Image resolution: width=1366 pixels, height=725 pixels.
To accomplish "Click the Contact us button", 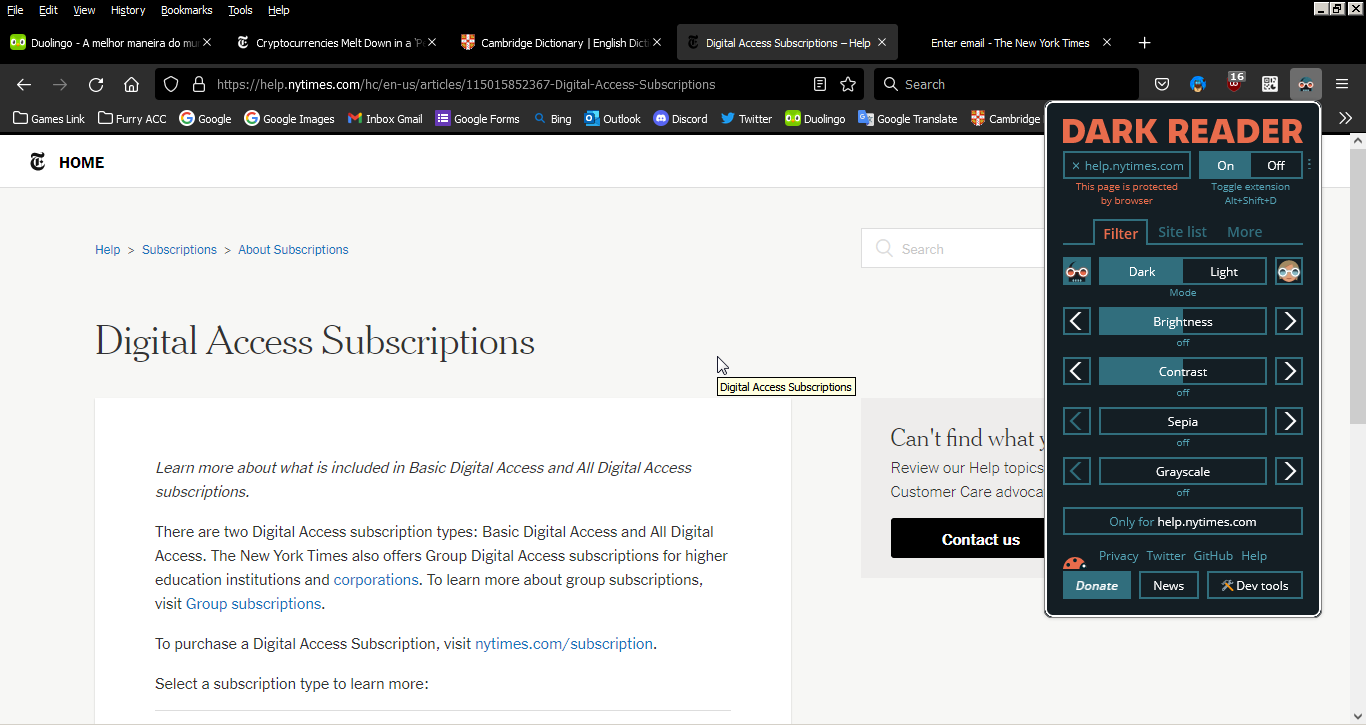I will click(968, 538).
